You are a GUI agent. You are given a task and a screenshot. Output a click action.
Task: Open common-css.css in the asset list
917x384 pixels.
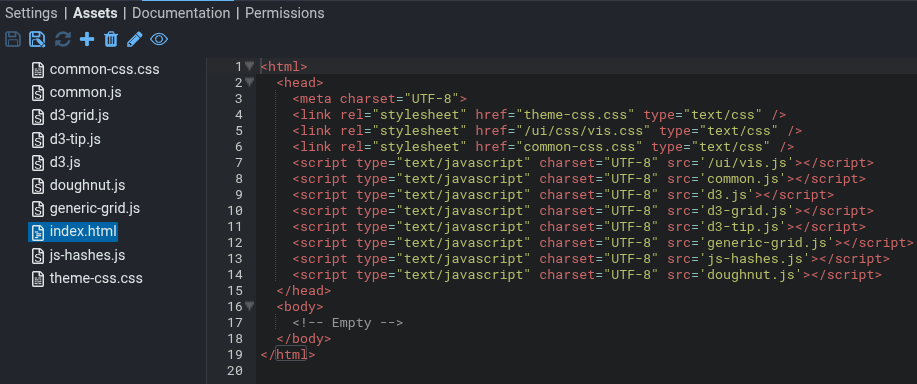click(x=105, y=70)
